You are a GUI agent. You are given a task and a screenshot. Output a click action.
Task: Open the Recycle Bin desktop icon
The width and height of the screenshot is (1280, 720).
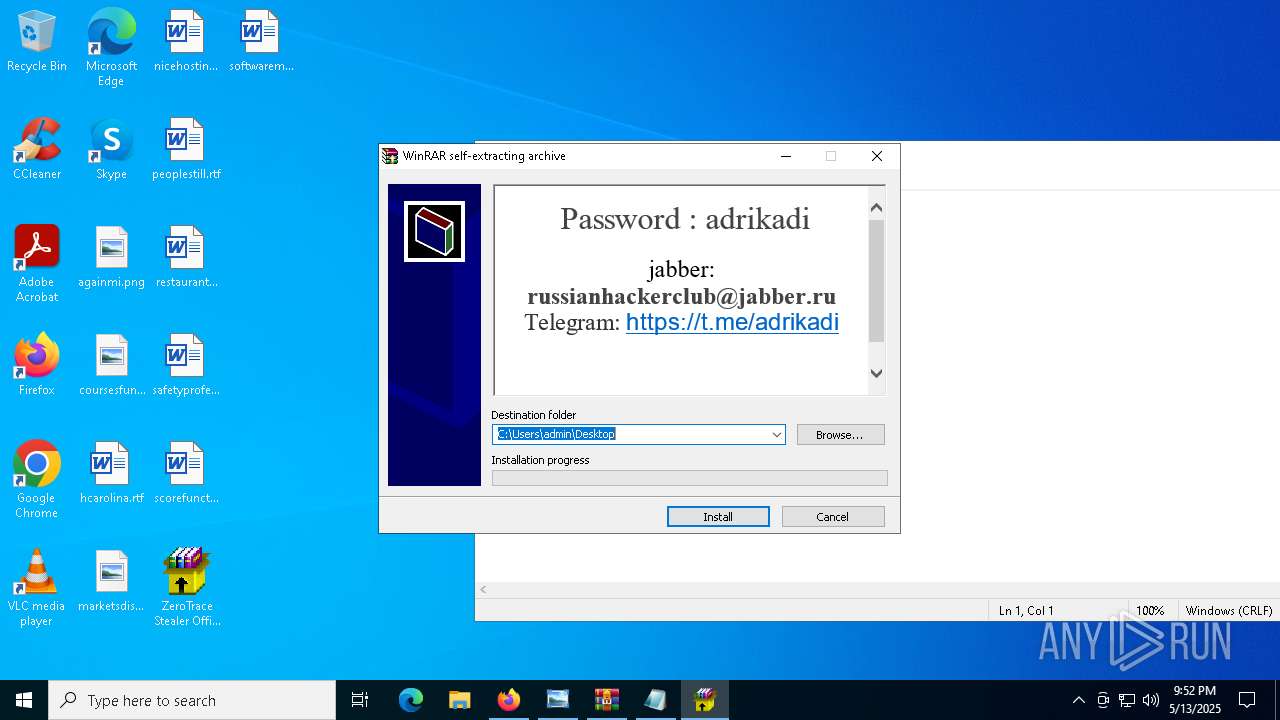37,42
